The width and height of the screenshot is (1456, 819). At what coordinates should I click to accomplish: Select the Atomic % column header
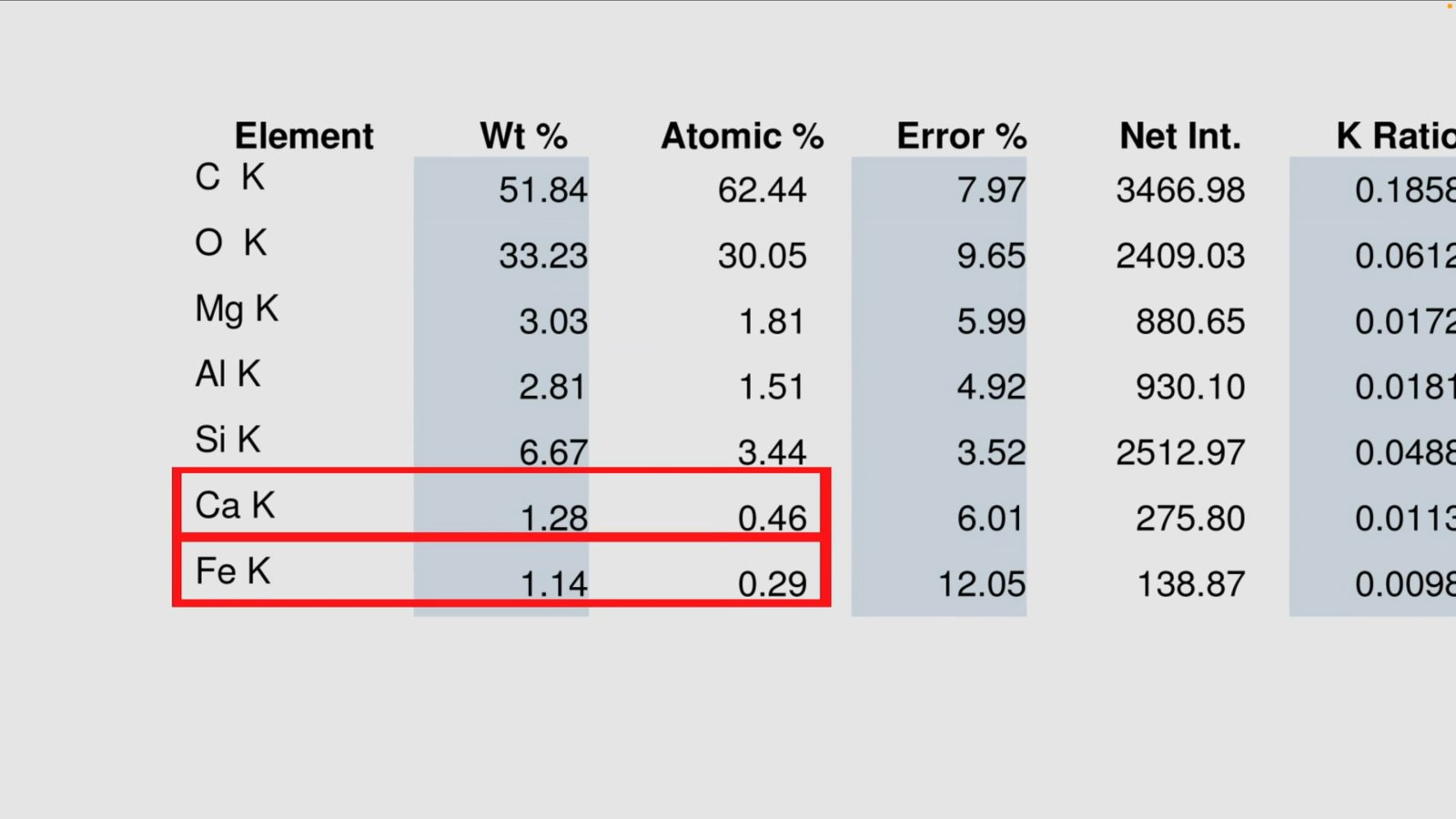tap(742, 136)
